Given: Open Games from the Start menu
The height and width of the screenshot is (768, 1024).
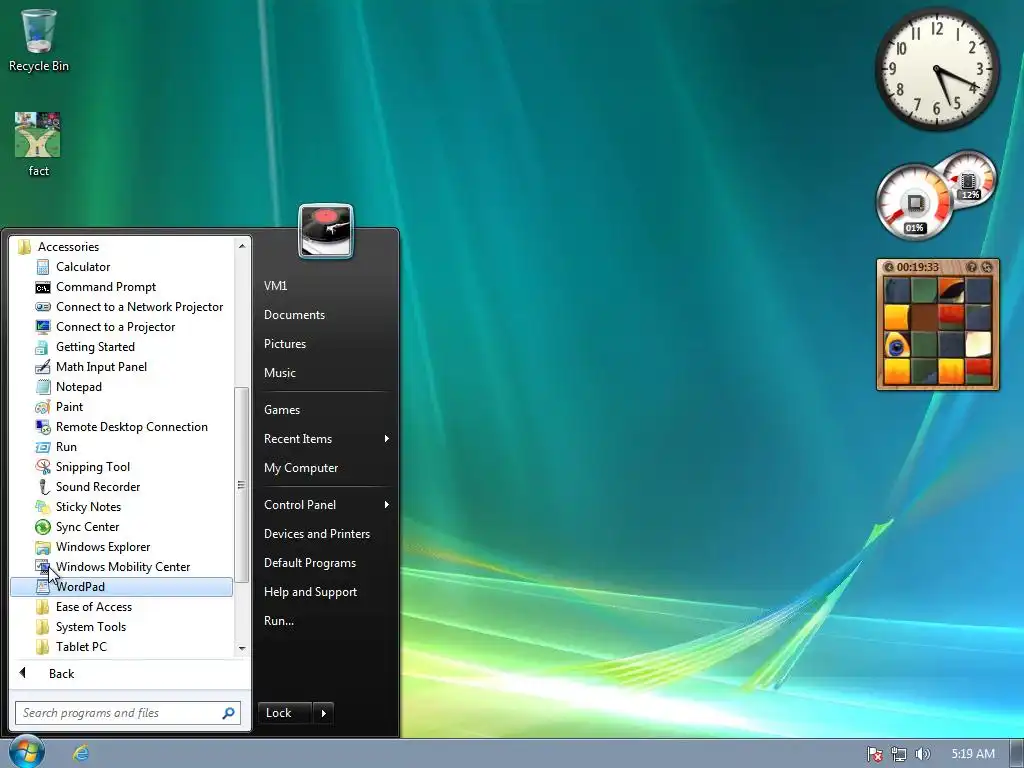Looking at the screenshot, I should [x=282, y=410].
